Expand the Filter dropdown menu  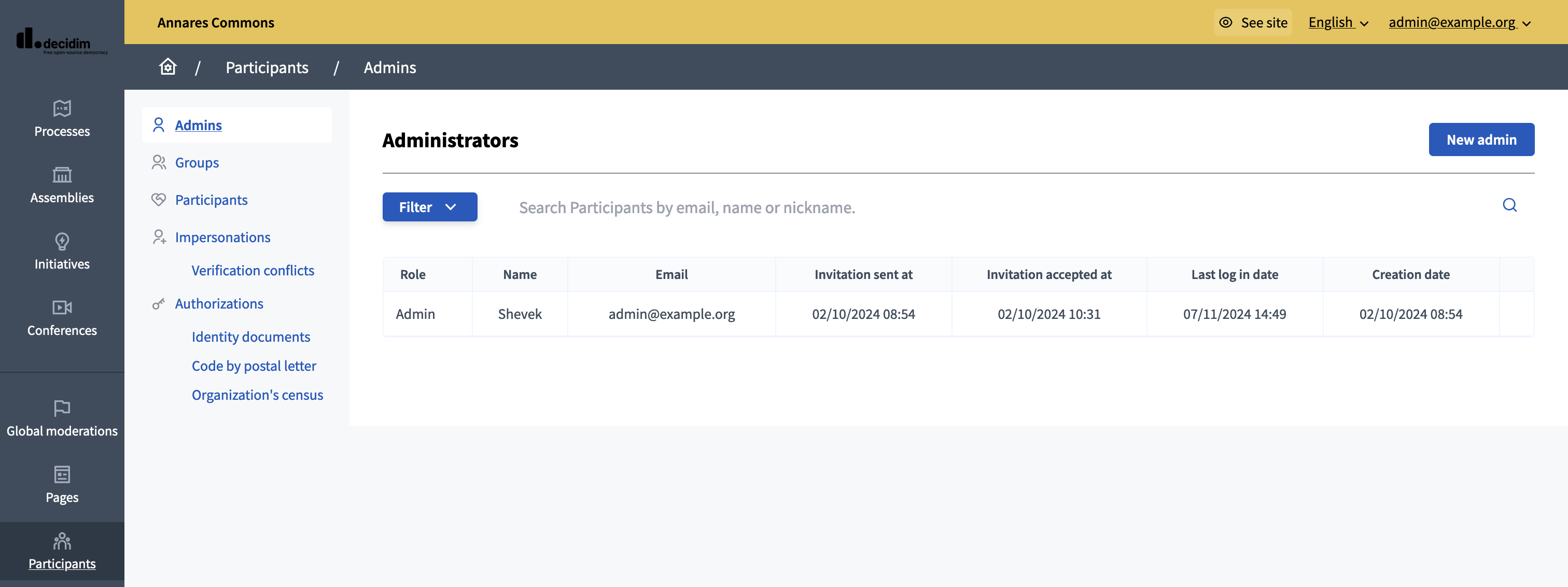click(429, 207)
